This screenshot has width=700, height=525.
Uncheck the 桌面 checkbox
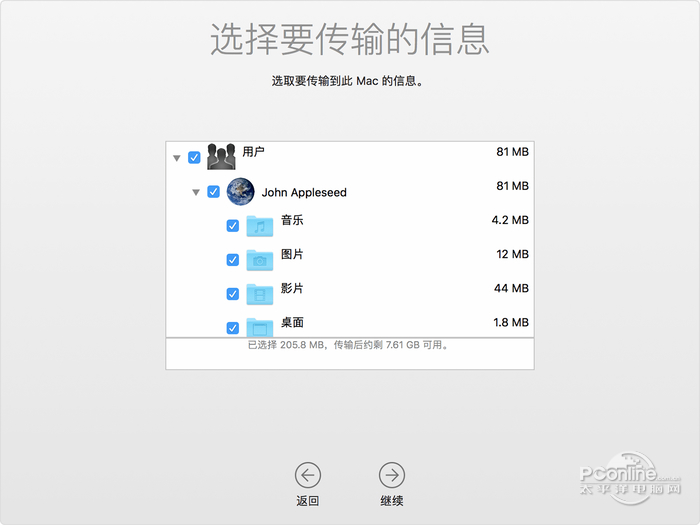tap(233, 328)
